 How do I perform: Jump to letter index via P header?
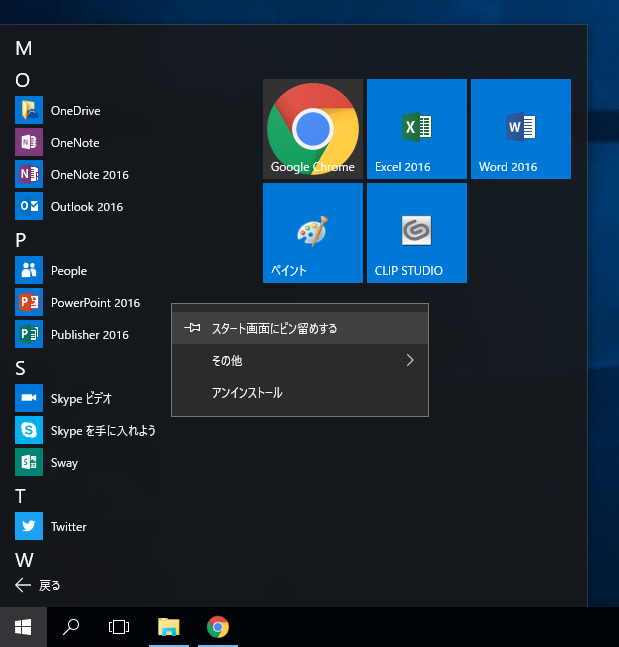pos(21,240)
